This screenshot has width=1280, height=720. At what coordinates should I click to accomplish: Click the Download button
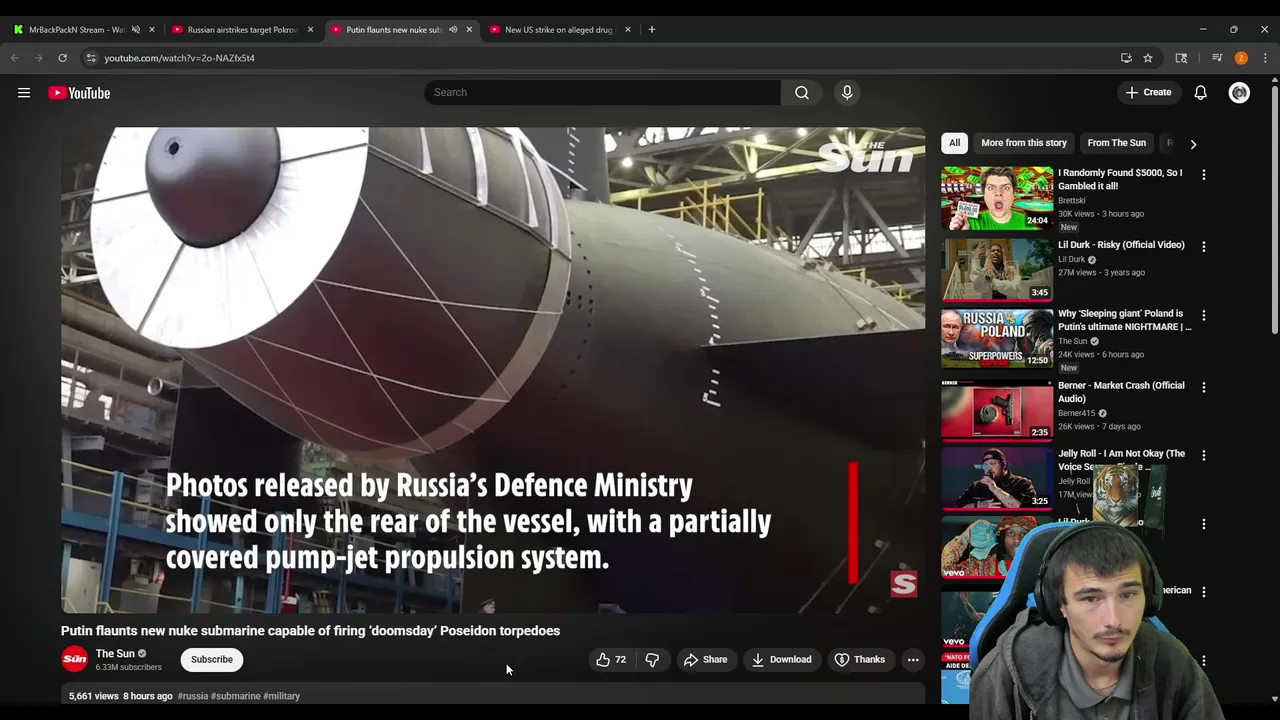781,659
